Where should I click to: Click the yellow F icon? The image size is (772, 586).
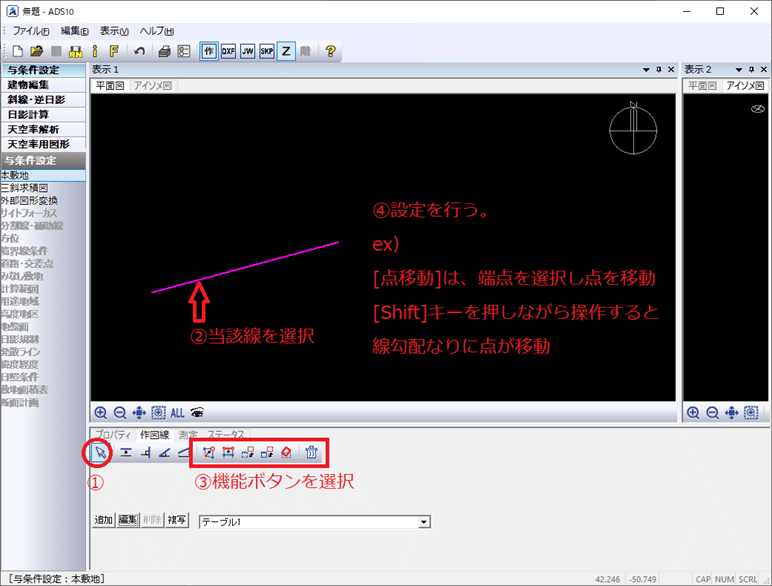click(x=114, y=51)
